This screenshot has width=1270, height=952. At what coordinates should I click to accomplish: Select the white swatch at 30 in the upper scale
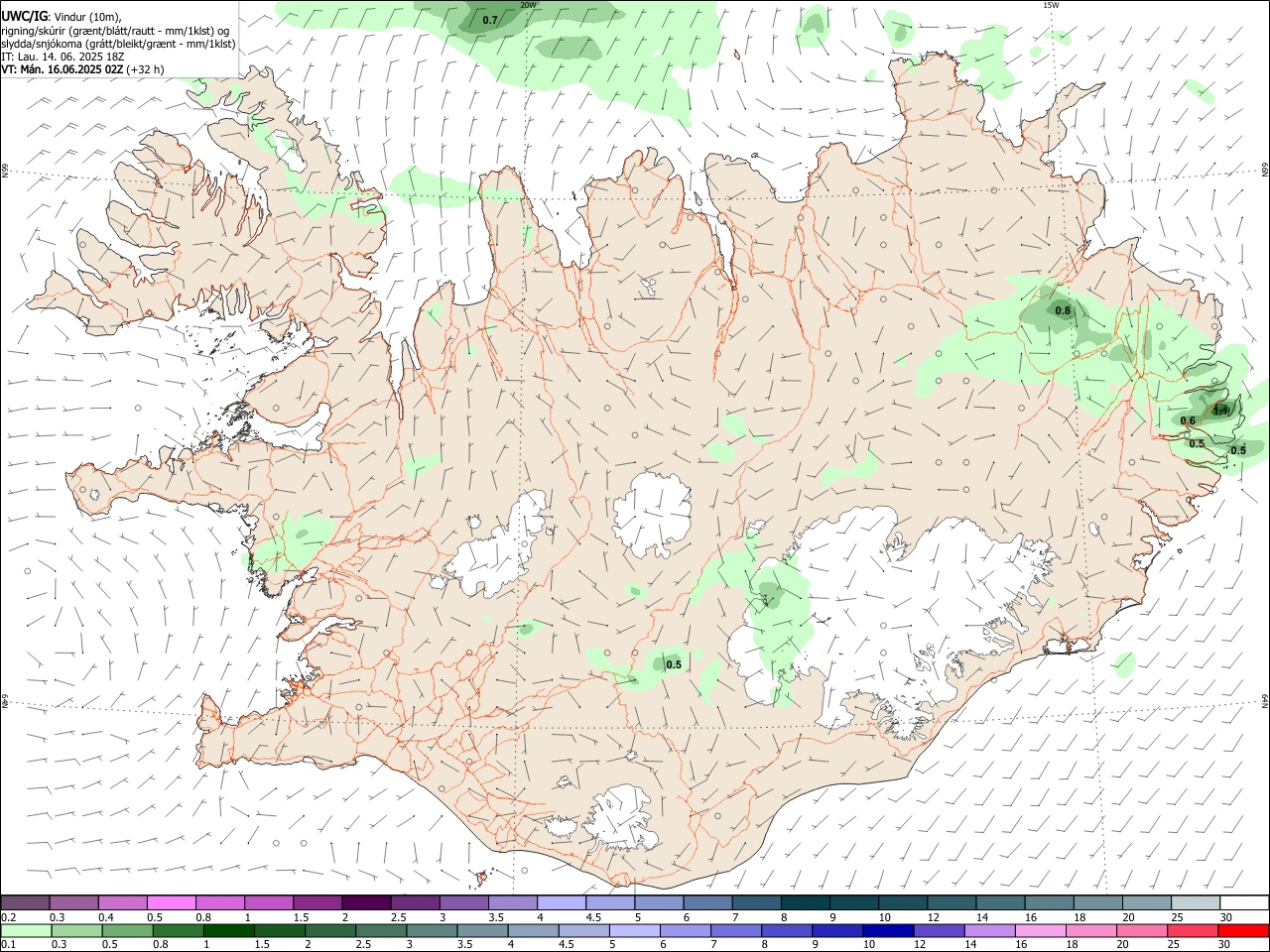pos(1244,902)
